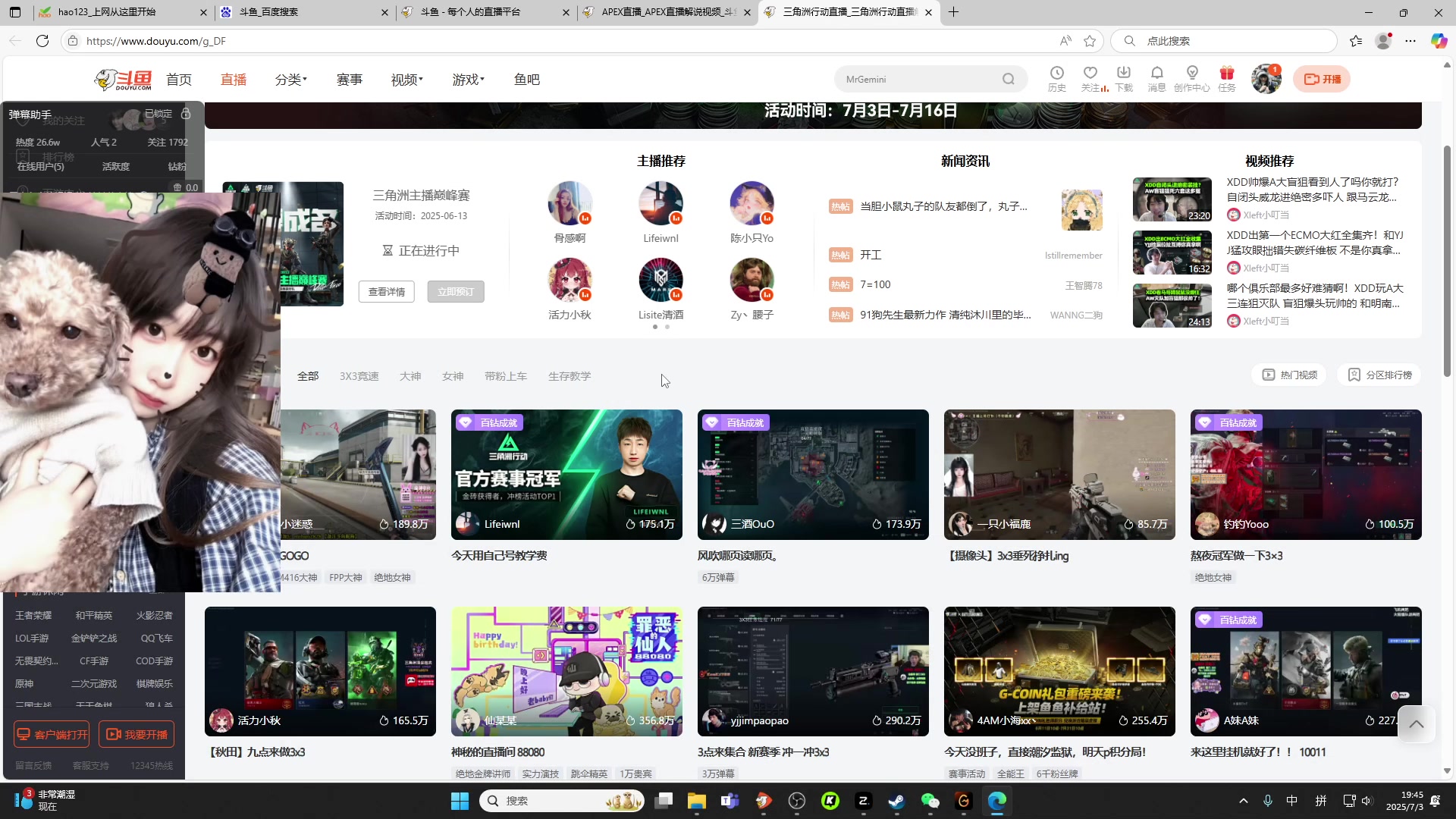Screen dimensions: 1456x819
Task: Click the second carousel dot under 主播推荐
Action: point(667,327)
